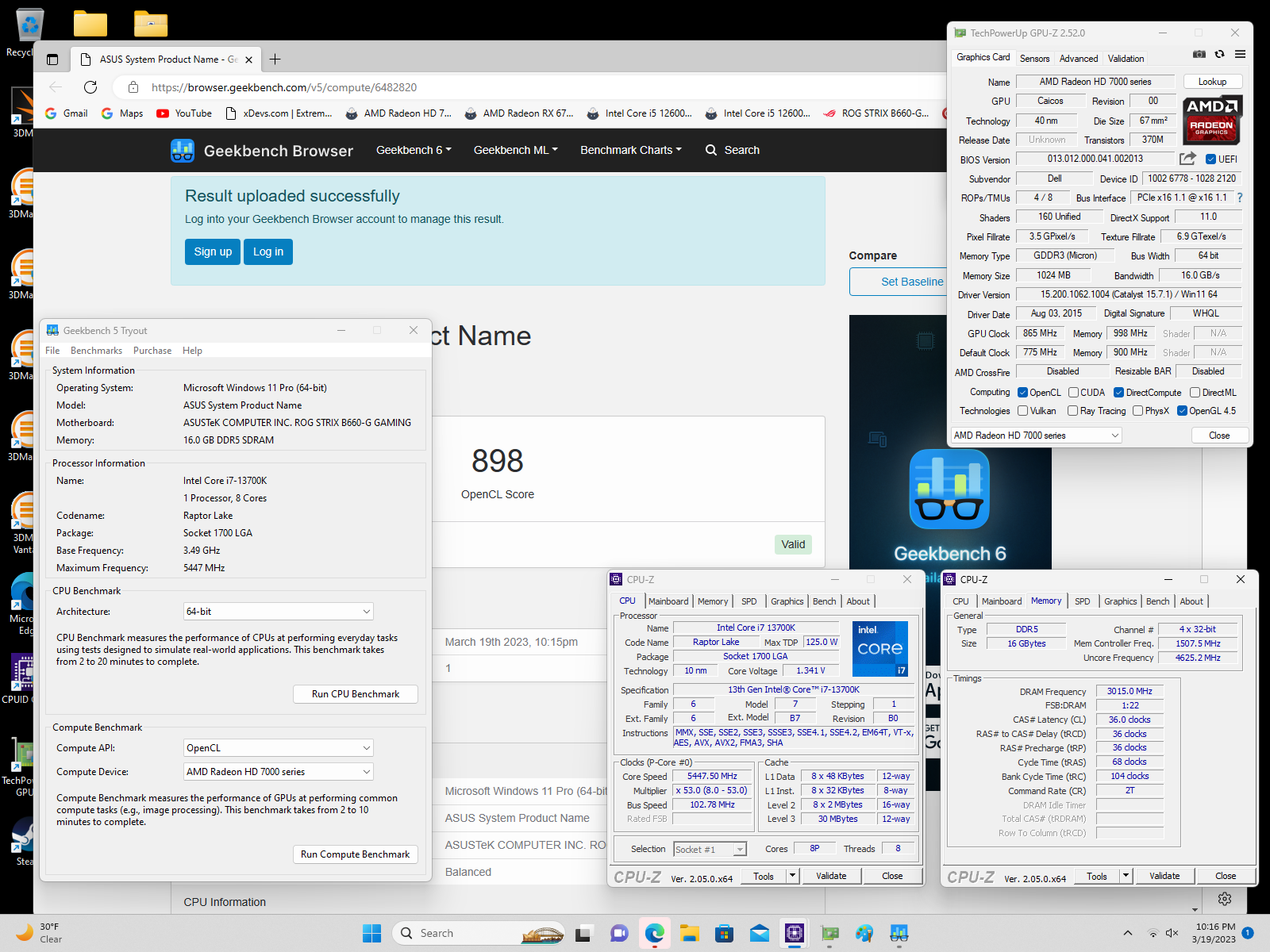
Task: Toggle the Vulkan checkbox
Action: click(1023, 411)
